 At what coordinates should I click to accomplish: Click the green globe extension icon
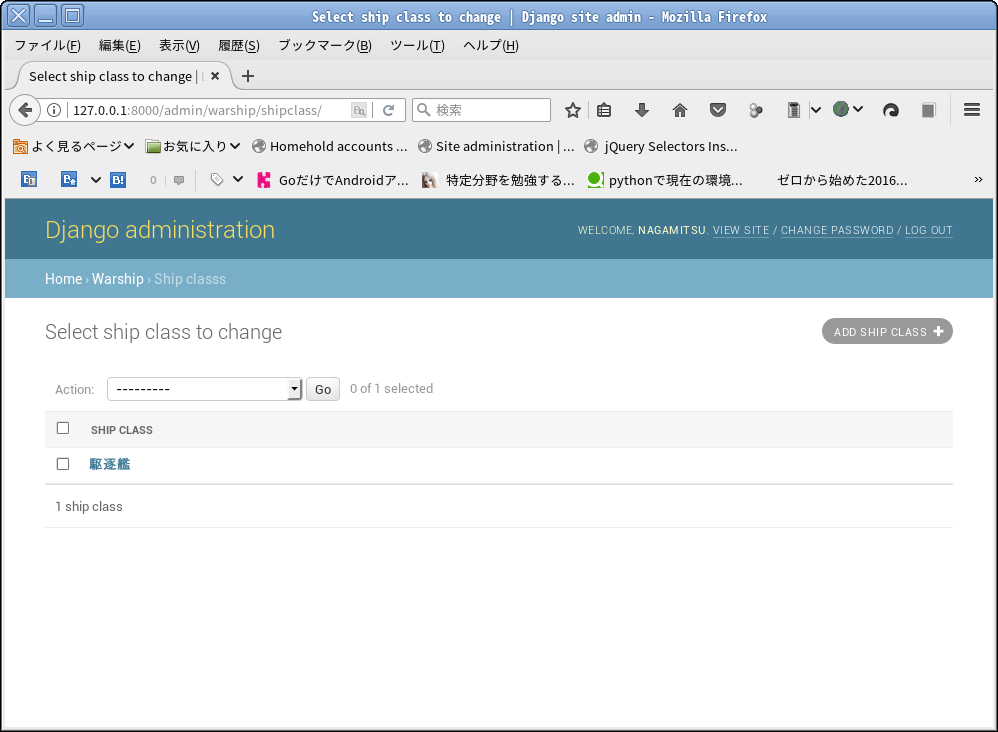click(841, 109)
